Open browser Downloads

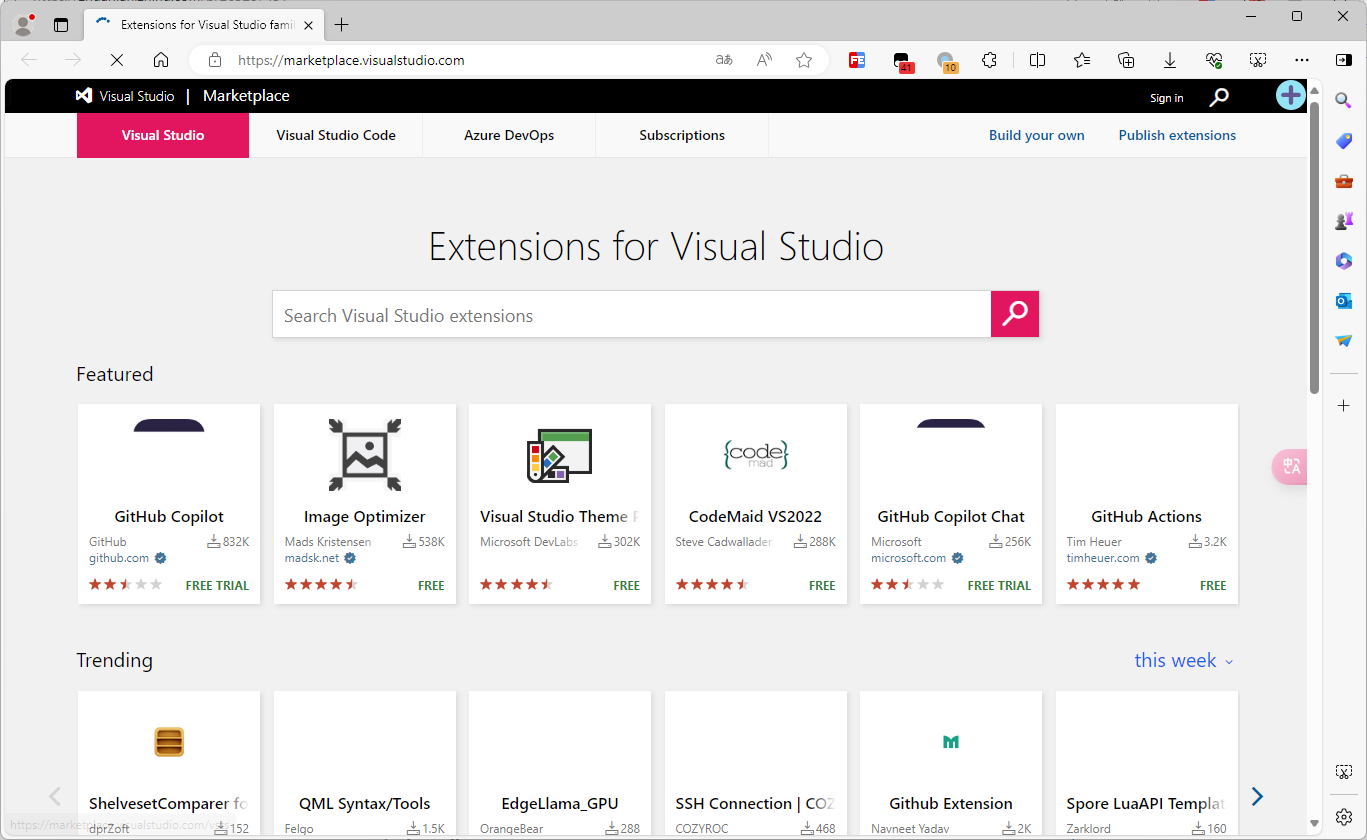coord(1170,60)
